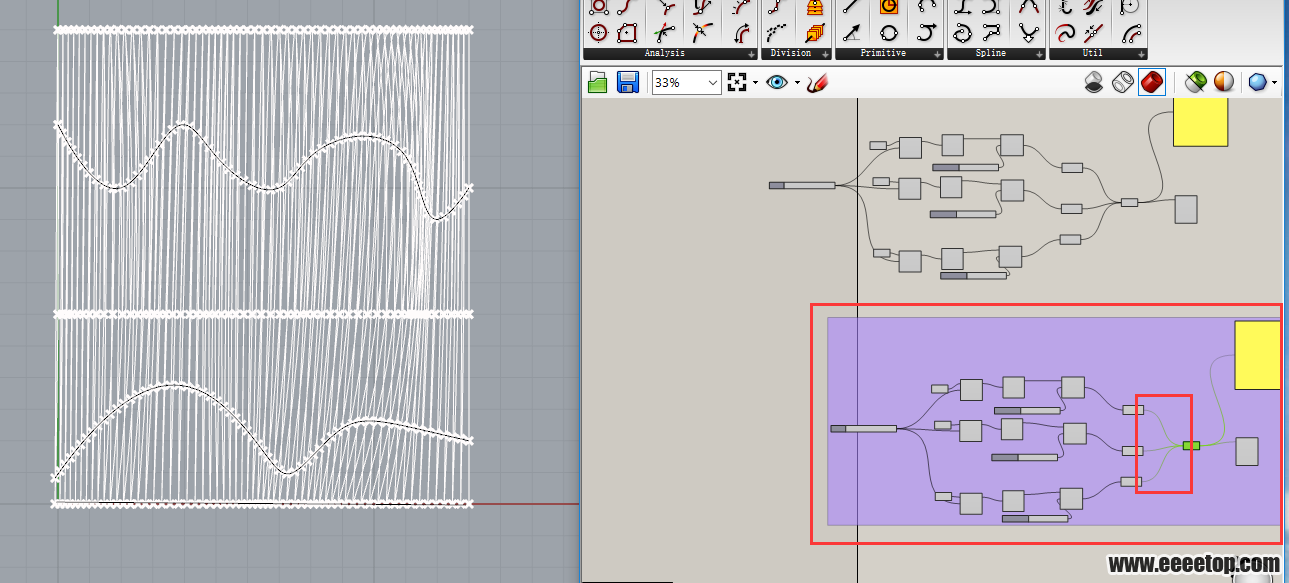
Task: Expand the Division panel with its plus arrow
Action: [825, 54]
